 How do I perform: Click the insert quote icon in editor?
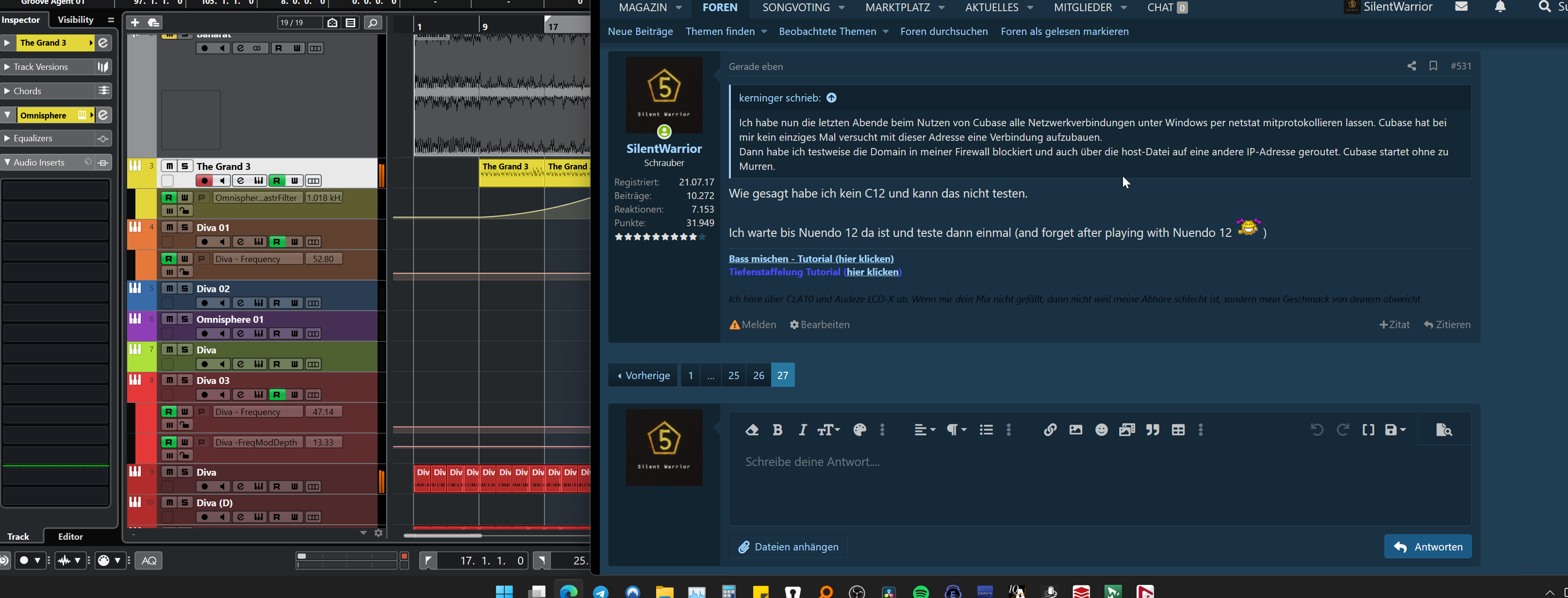click(x=1152, y=430)
